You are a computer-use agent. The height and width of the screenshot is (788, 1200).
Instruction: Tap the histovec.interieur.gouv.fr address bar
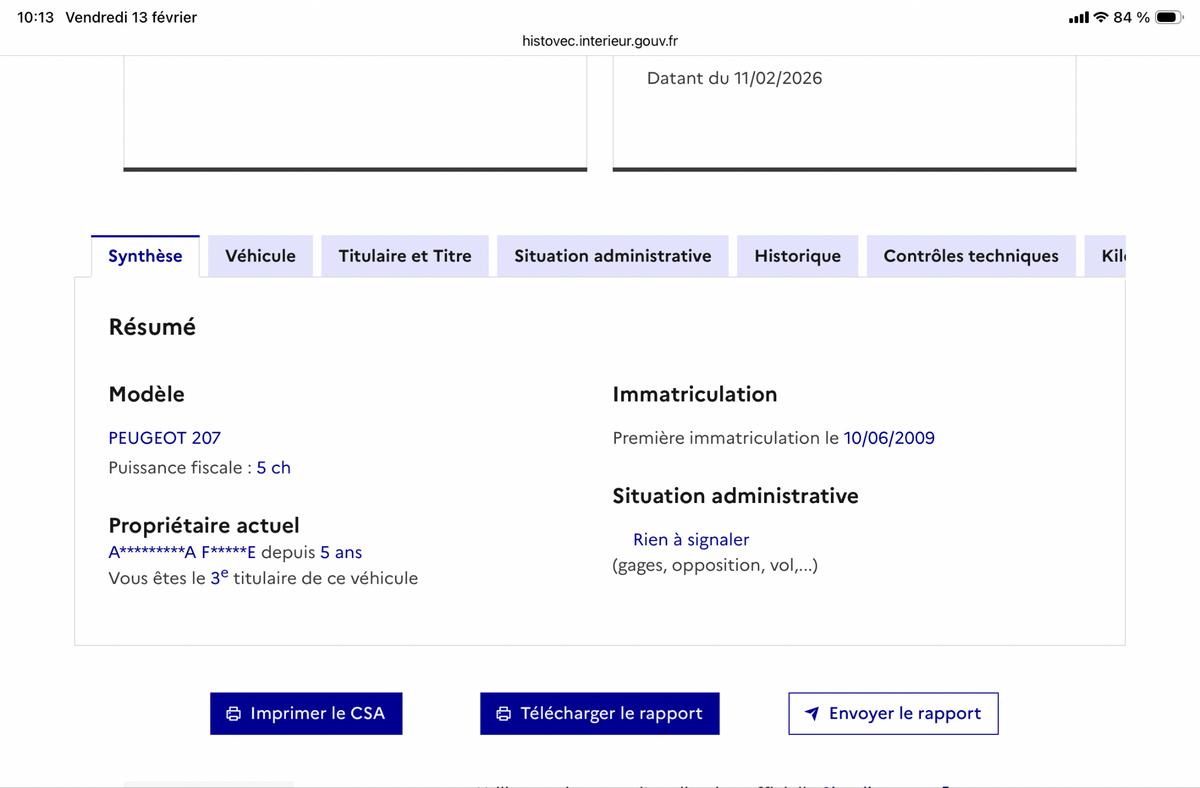pyautogui.click(x=600, y=41)
